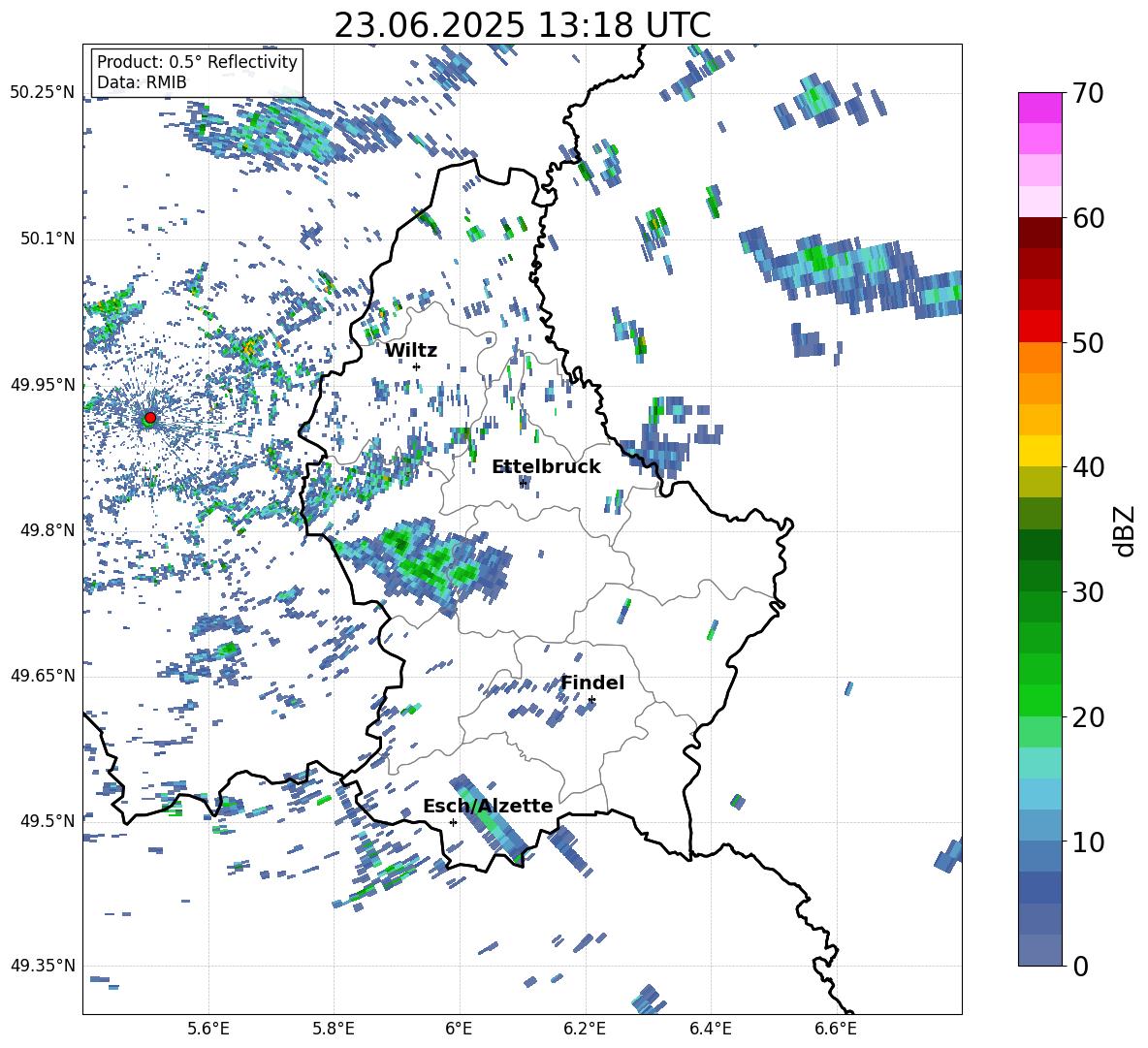Click the 50.25°N latitude label
Image resolution: width=1148 pixels, height=1048 pixels.
[x=43, y=93]
